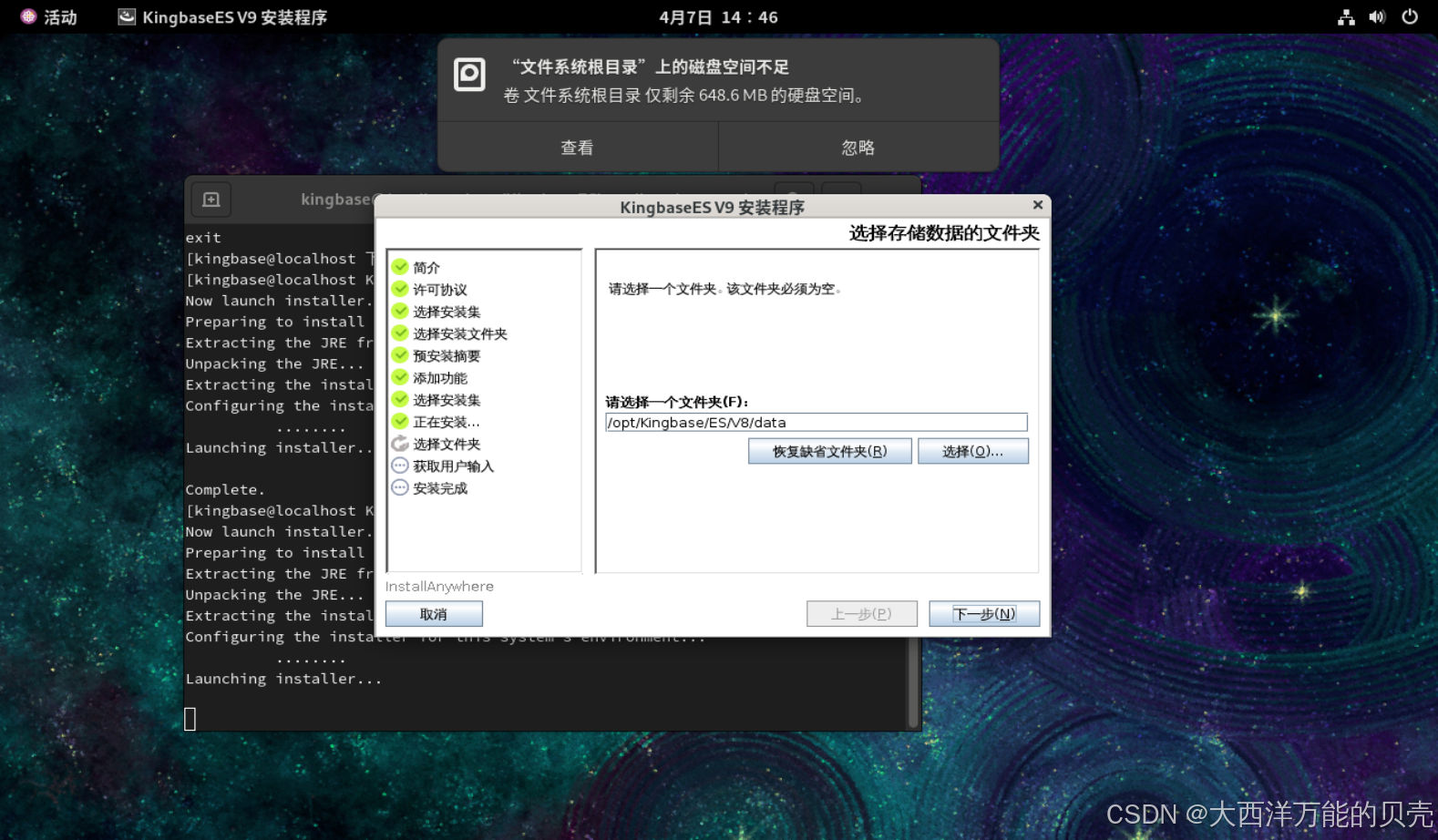Click 忽略 to dismiss disk warning
This screenshot has height=840, width=1438.
click(858, 148)
